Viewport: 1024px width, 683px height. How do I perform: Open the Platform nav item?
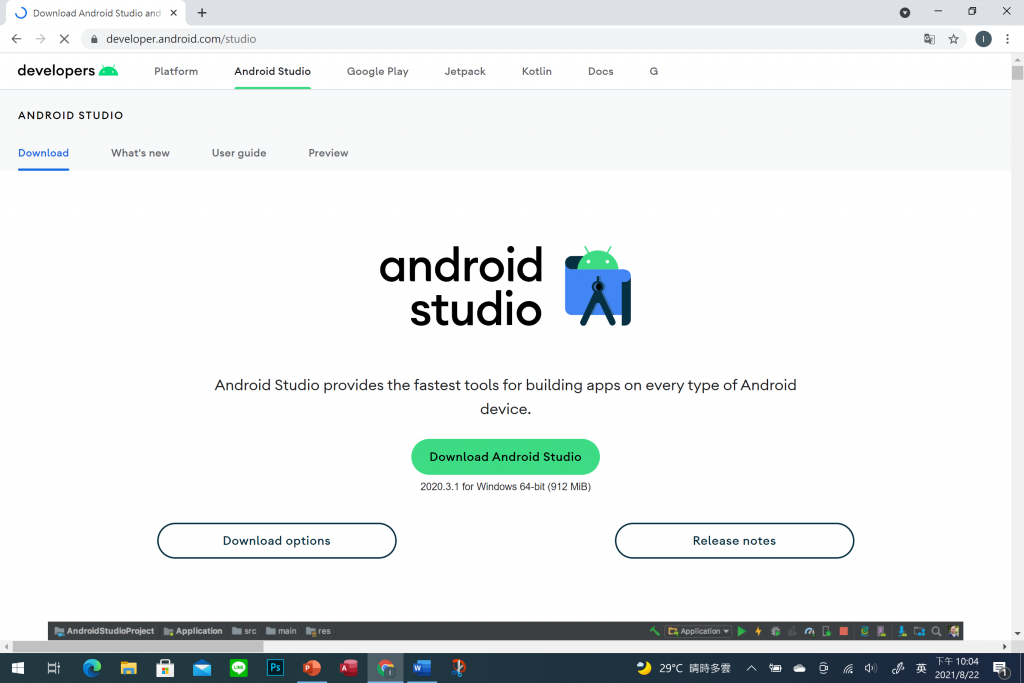[x=176, y=71]
